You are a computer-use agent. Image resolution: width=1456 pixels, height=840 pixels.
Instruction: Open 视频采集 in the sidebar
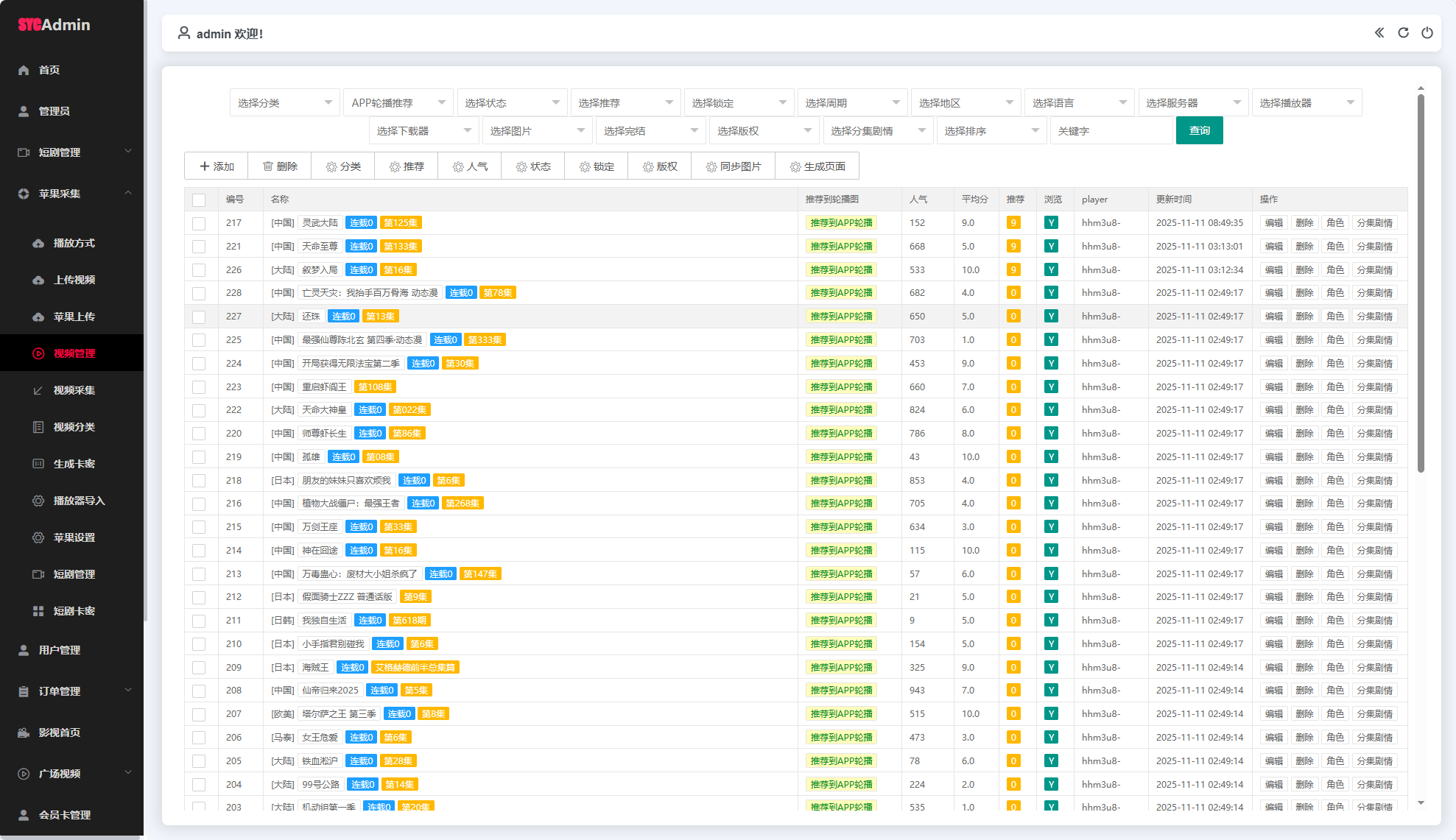point(74,390)
